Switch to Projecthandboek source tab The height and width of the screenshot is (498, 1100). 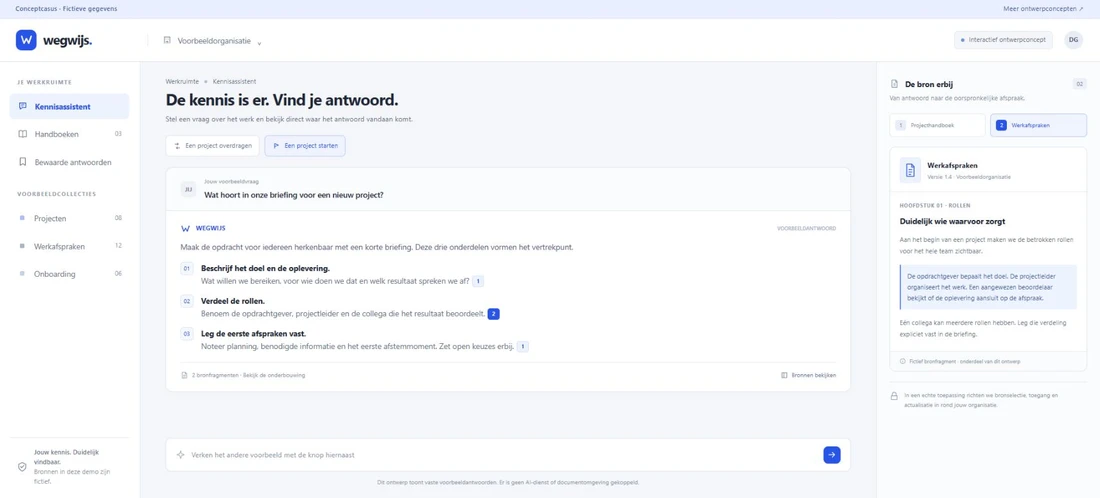tap(937, 125)
